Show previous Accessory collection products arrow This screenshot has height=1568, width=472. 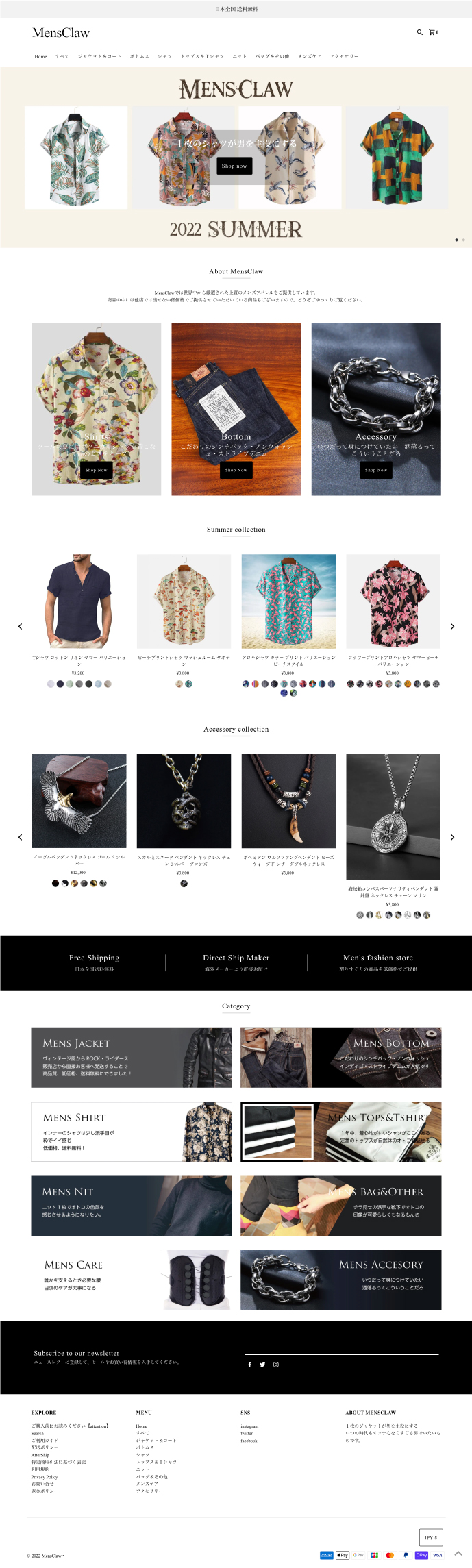20,837
